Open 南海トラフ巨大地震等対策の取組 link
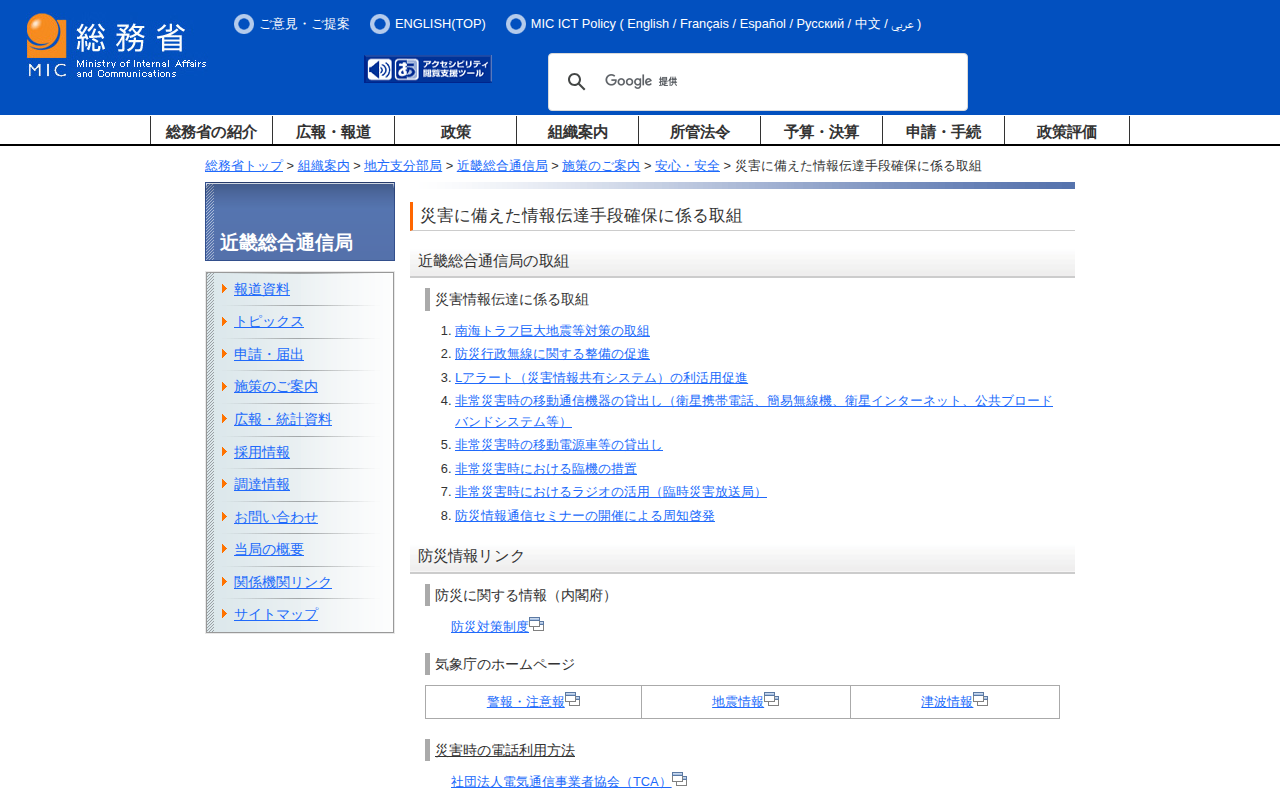The height and width of the screenshot is (800, 1280). [552, 331]
